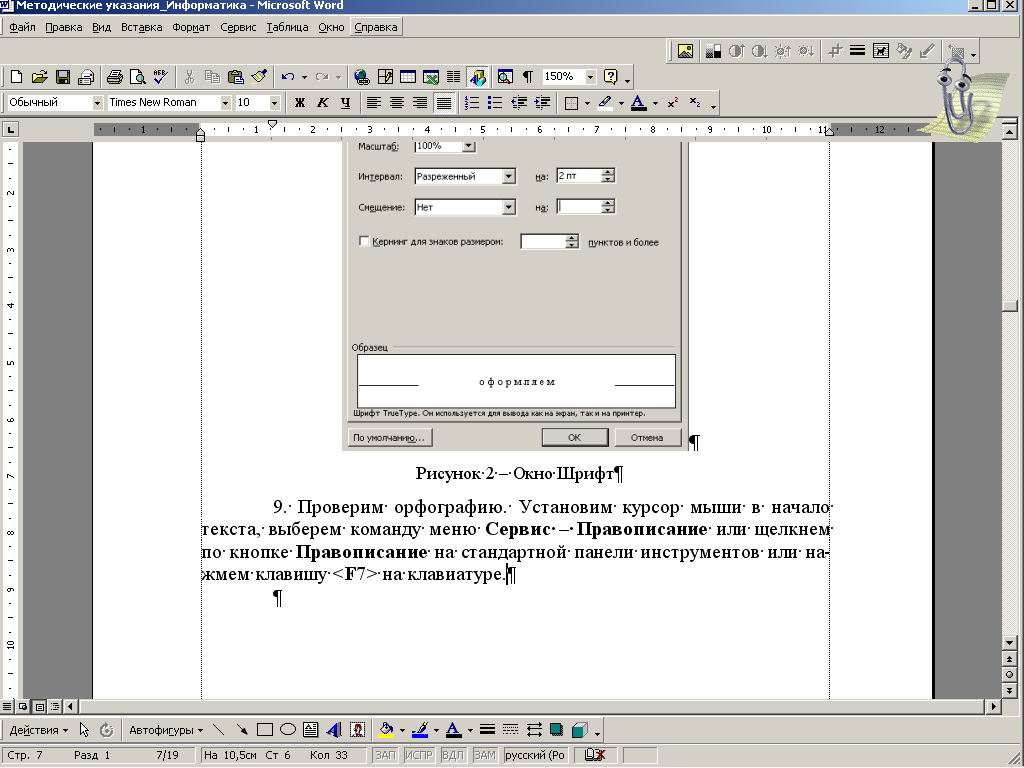The height and width of the screenshot is (768, 1024).
Task: Save the document with the floppy icon
Action: (63, 77)
